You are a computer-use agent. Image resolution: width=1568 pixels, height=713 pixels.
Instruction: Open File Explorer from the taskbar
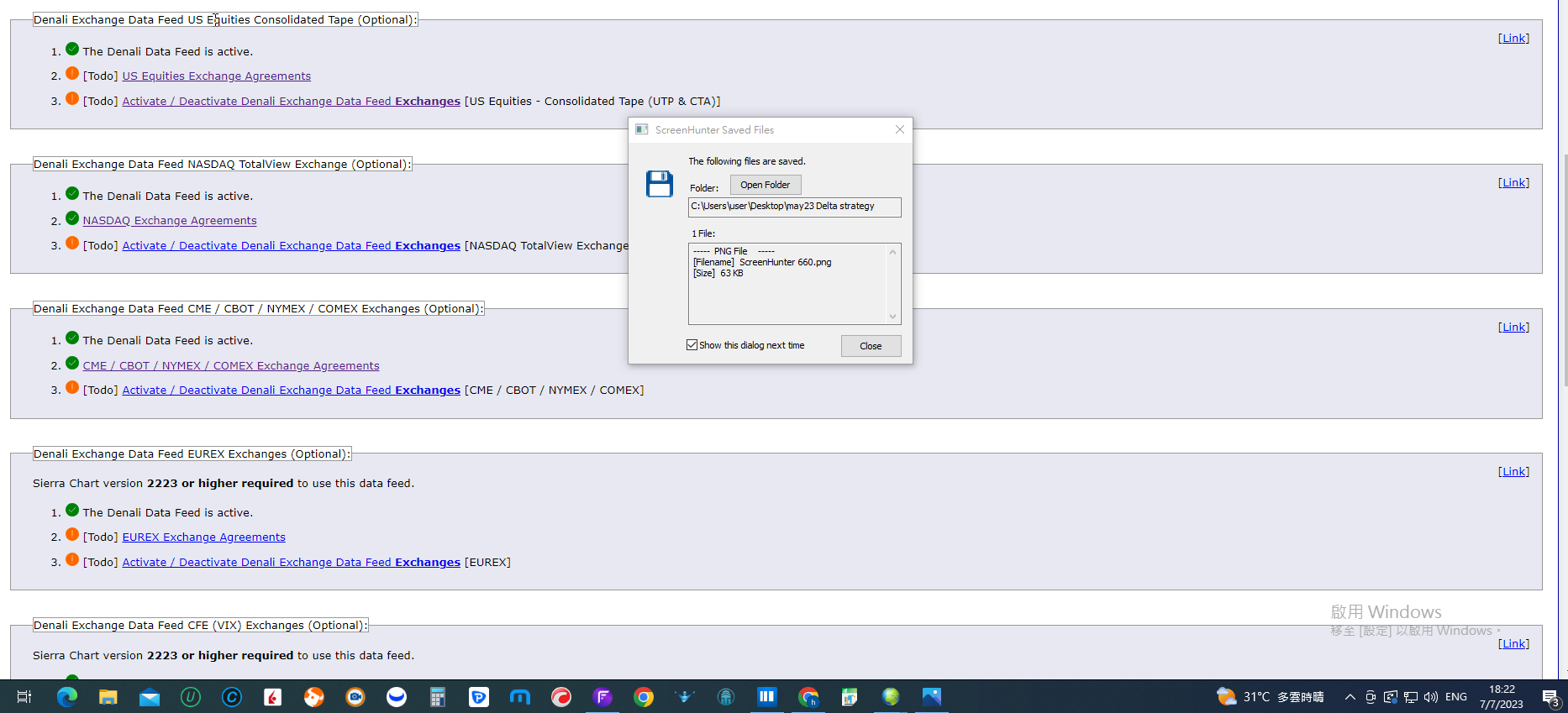(108, 696)
